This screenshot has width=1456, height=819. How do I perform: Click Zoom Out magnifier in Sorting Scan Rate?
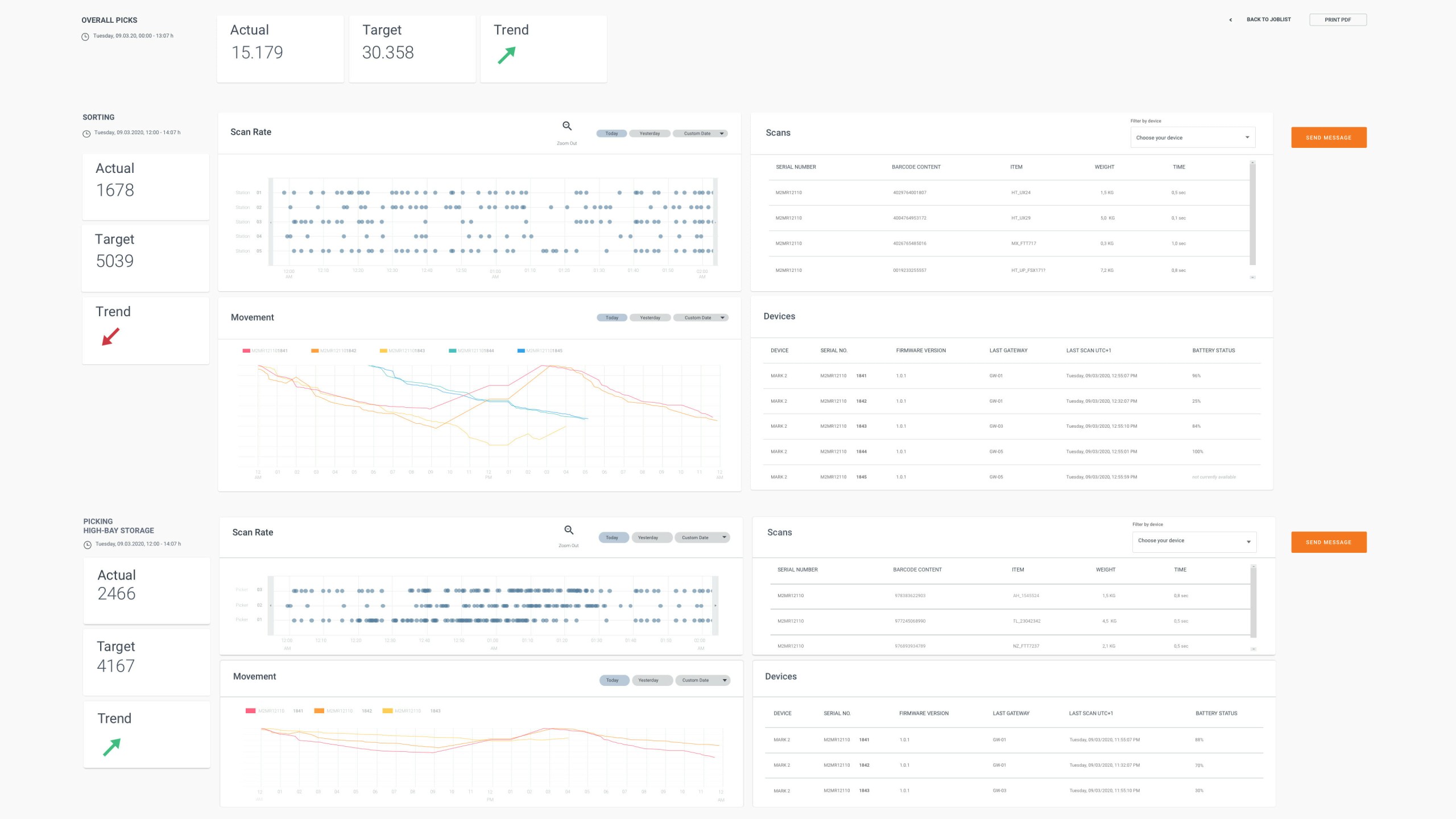[566, 126]
